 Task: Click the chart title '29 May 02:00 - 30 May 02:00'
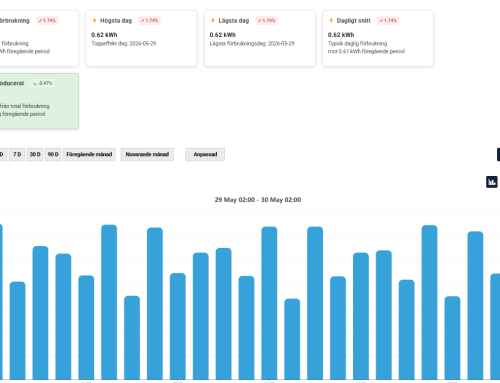[258, 200]
